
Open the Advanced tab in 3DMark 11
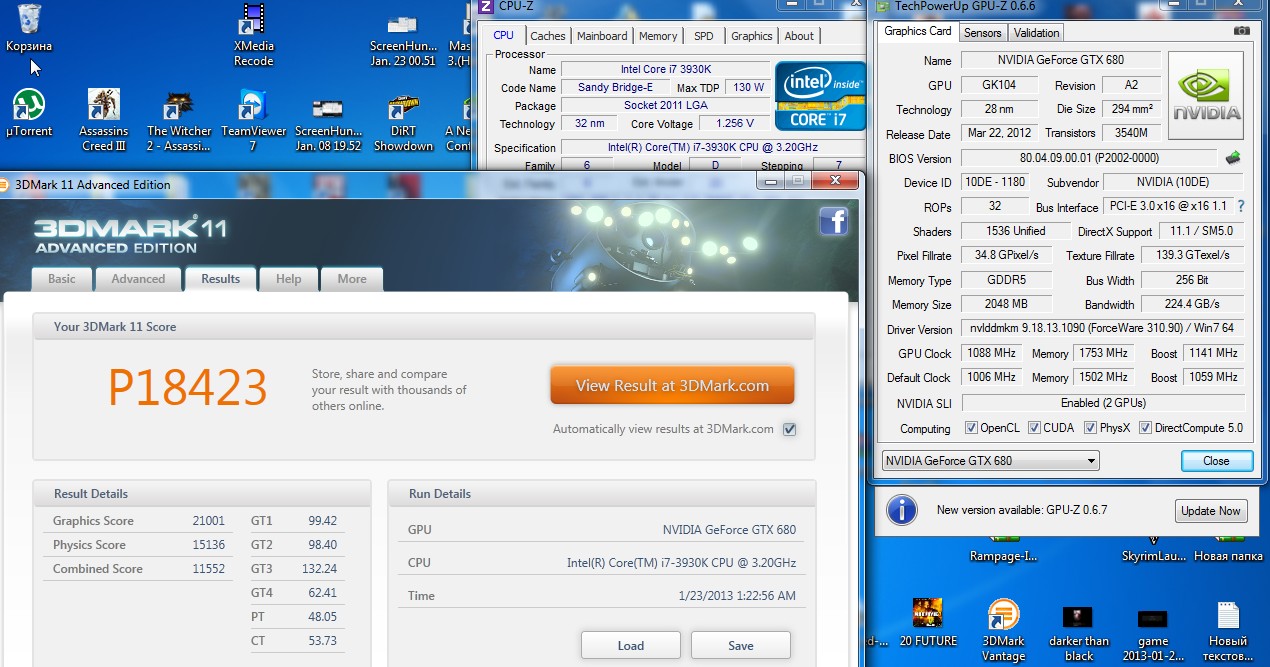[138, 279]
